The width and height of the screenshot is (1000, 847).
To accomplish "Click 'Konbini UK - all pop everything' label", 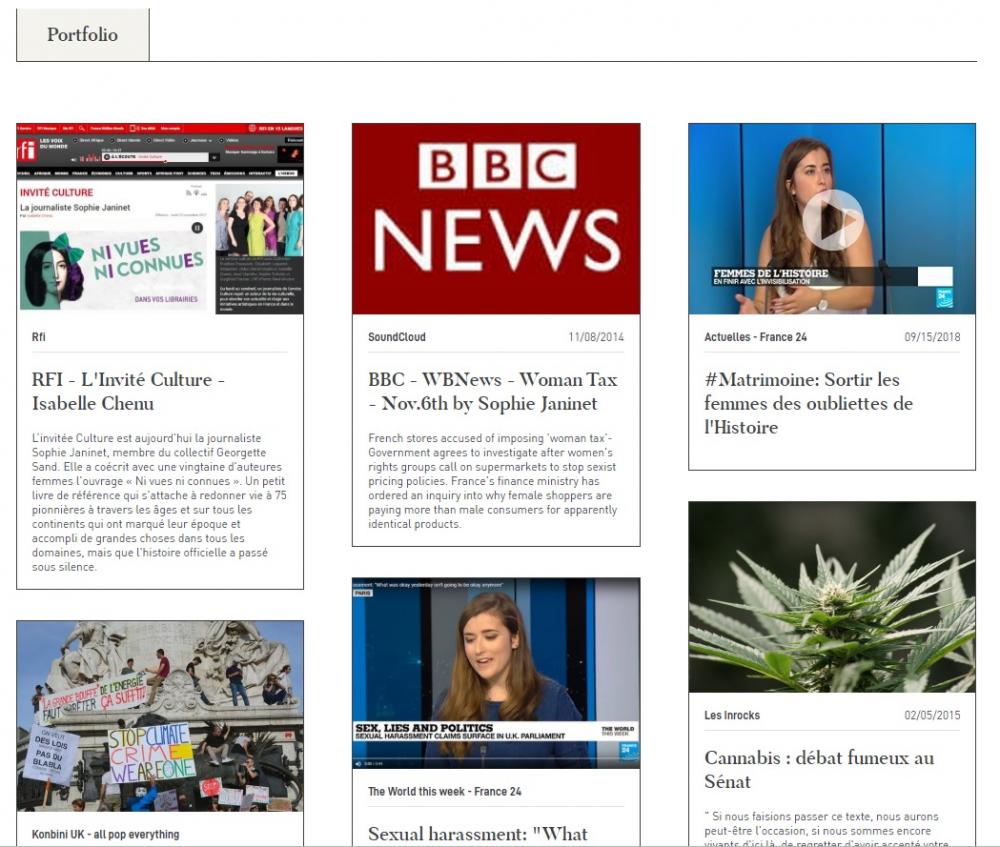I will [x=106, y=834].
